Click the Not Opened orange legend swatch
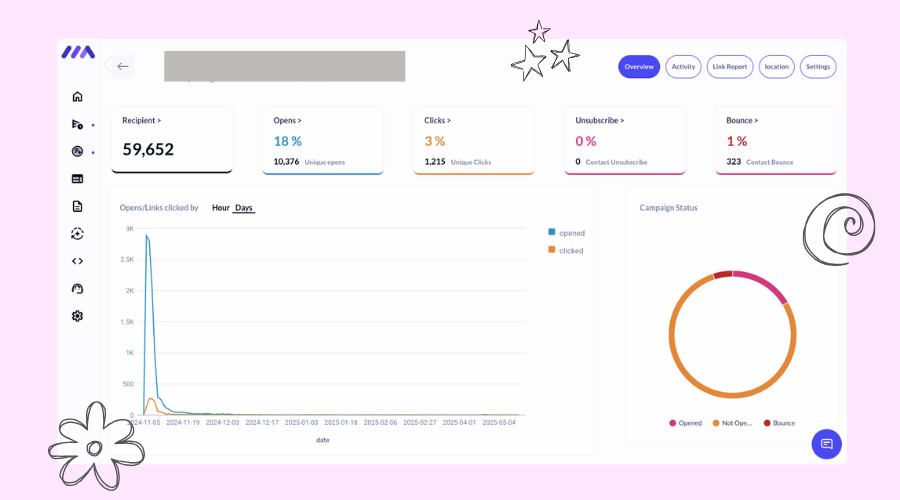Viewport: 900px width, 500px height. coord(716,423)
